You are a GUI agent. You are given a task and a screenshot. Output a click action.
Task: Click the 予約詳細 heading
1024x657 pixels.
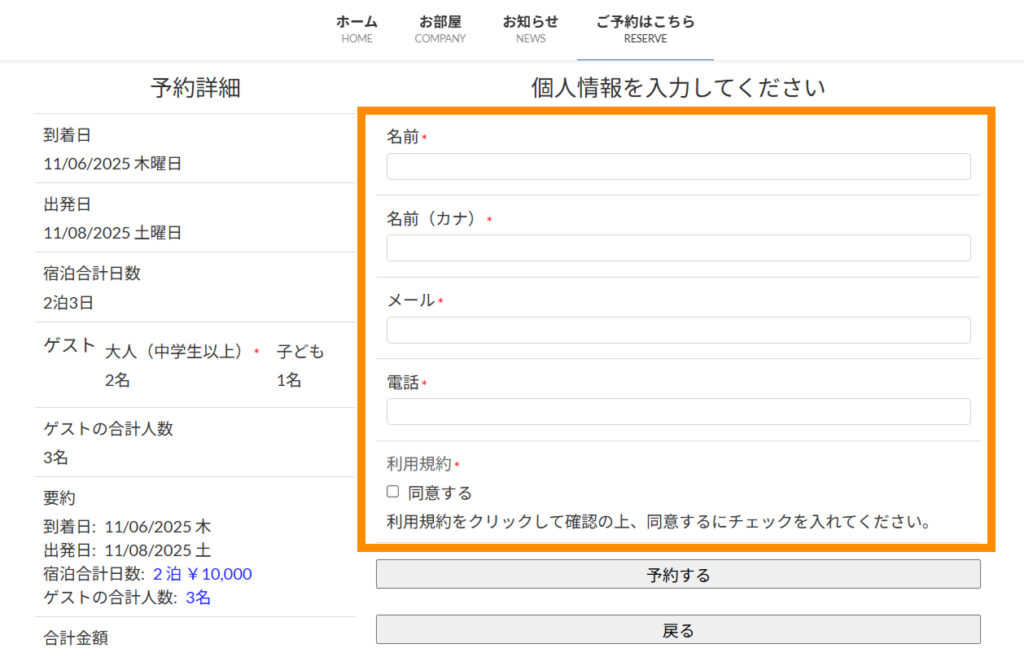click(x=195, y=88)
